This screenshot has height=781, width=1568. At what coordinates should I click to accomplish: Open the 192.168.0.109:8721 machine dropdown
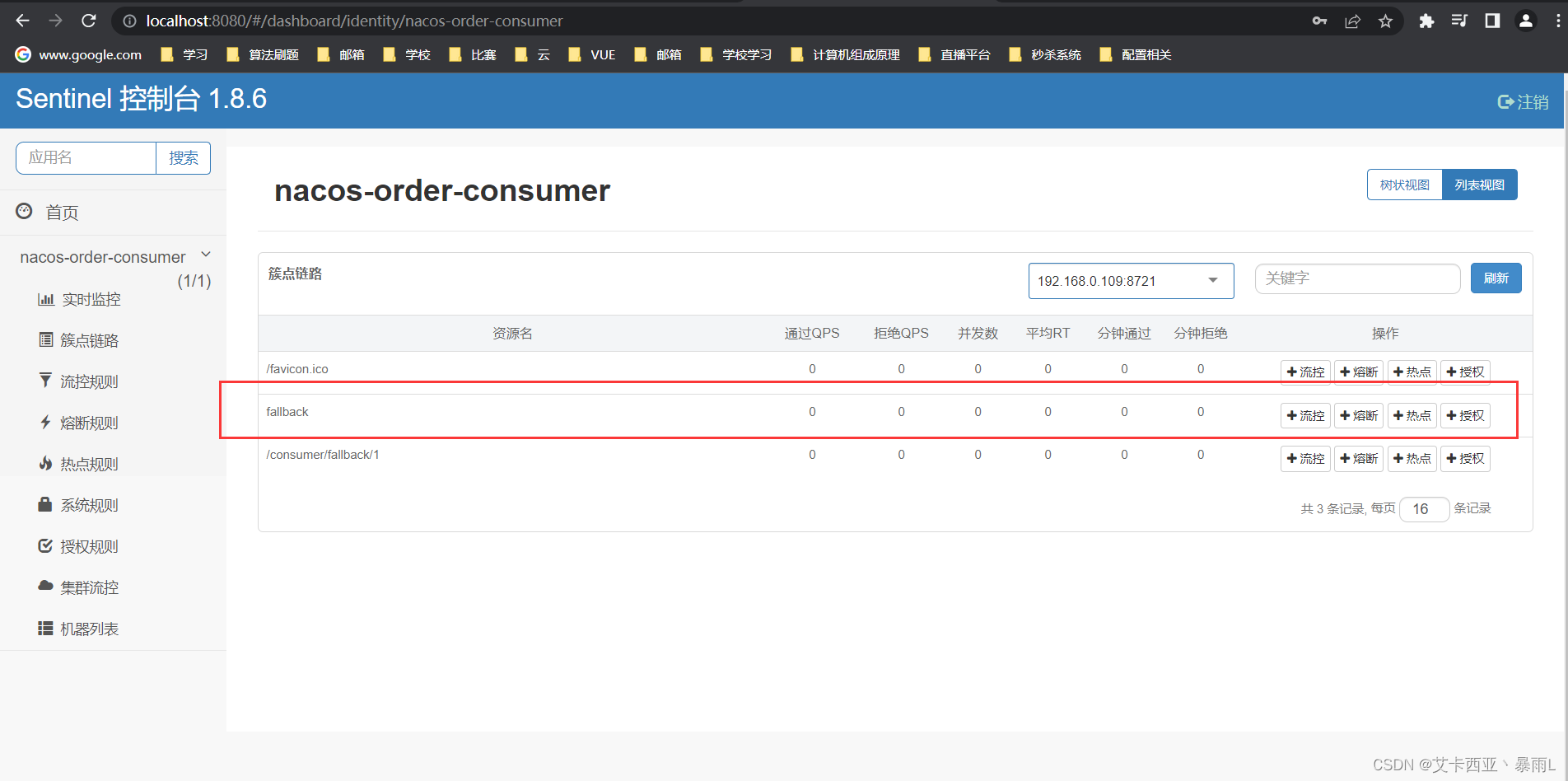click(x=1131, y=281)
